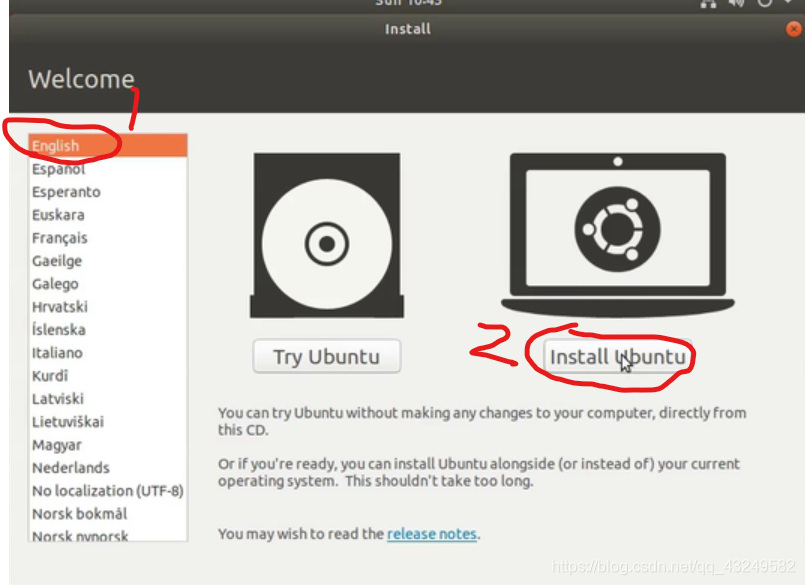Choose Esperanto language
The height and width of the screenshot is (585, 805).
pyautogui.click(x=108, y=192)
